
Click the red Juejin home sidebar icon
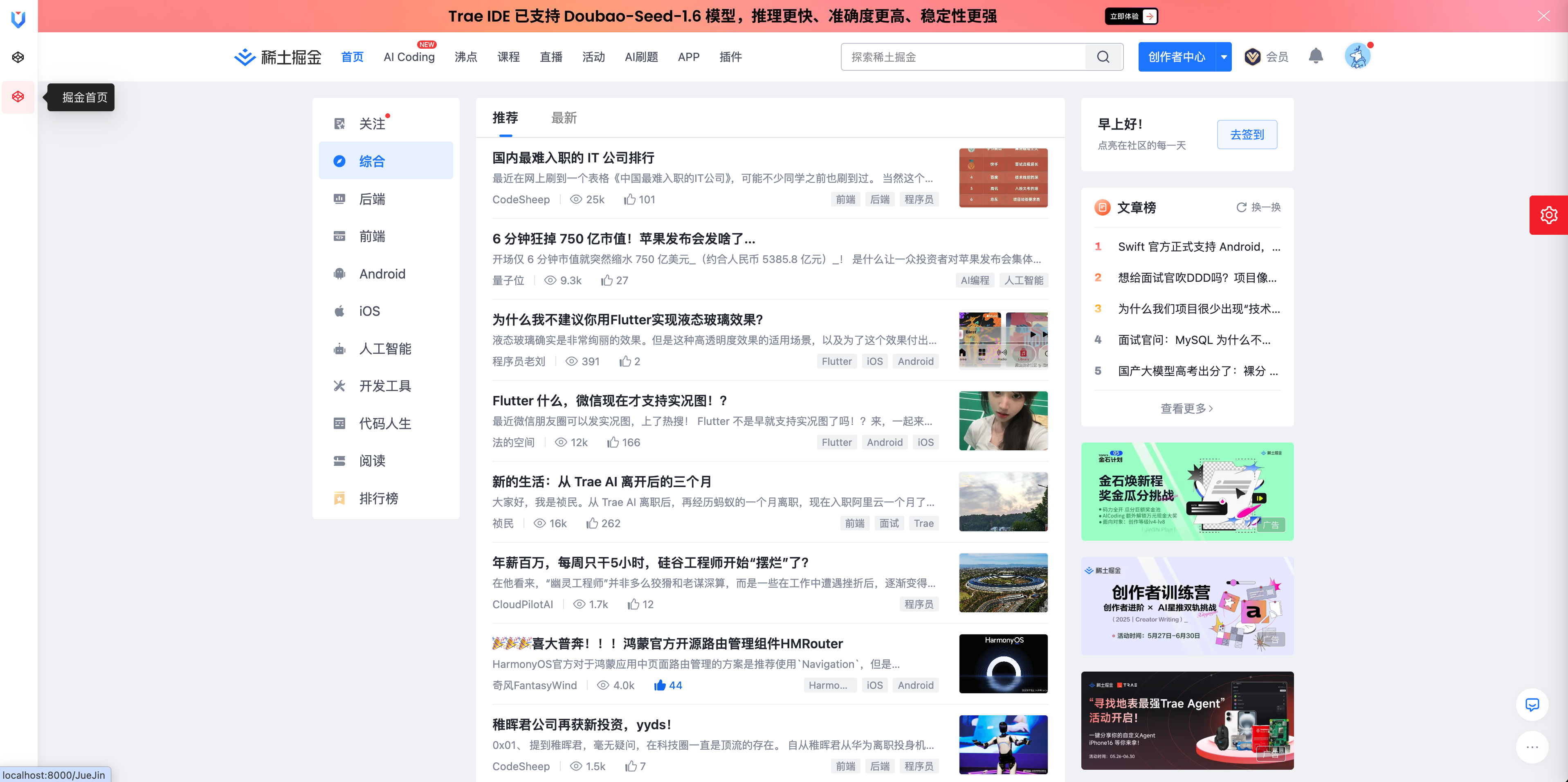[x=18, y=97]
